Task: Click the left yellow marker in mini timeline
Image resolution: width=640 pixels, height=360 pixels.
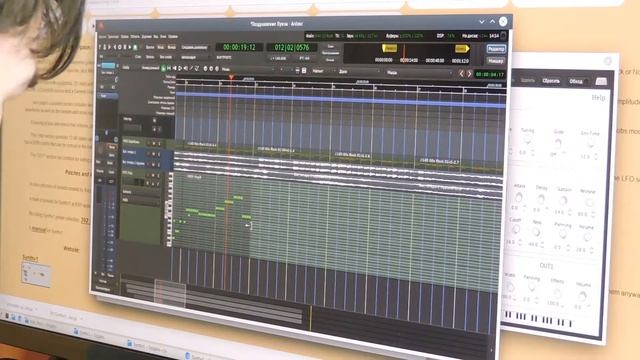Action: point(389,49)
